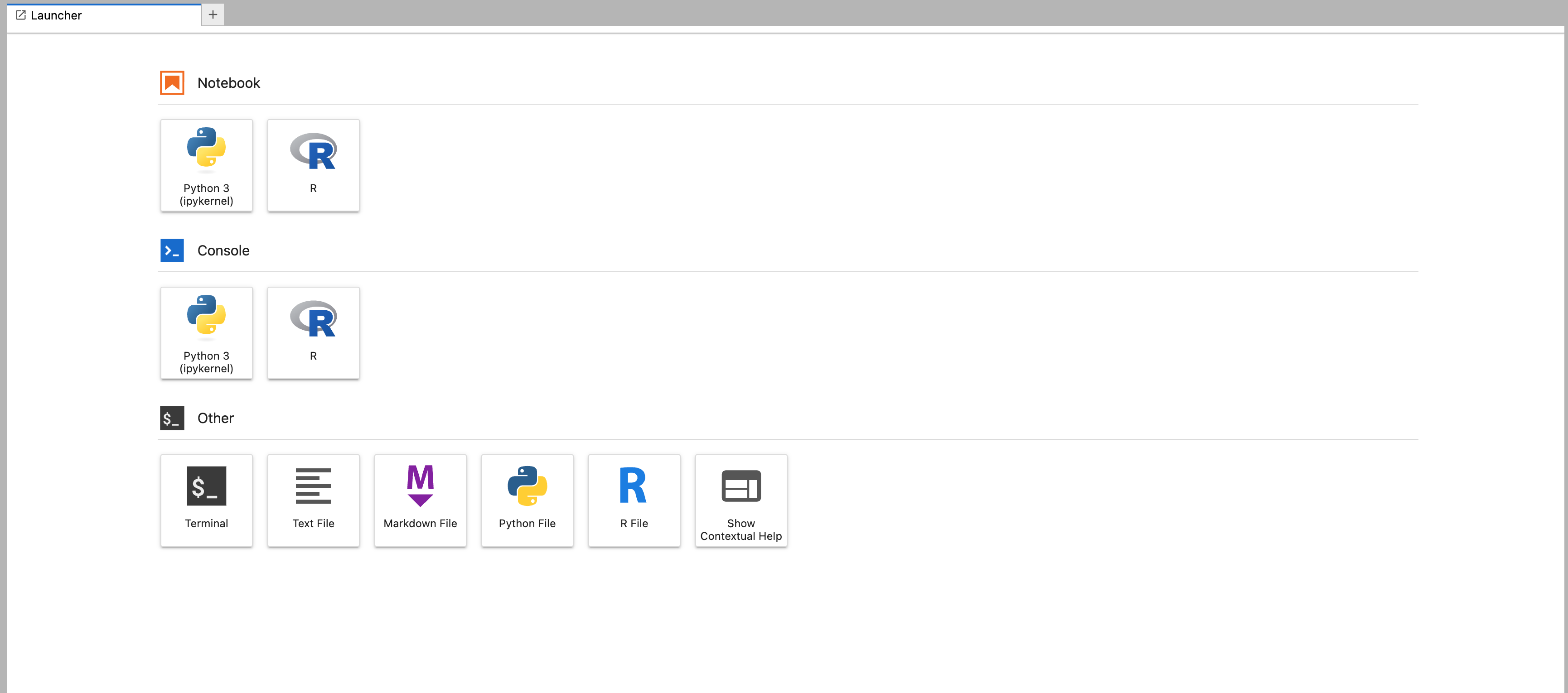
Task: Click the plus button for new launcher tab
Action: [213, 14]
